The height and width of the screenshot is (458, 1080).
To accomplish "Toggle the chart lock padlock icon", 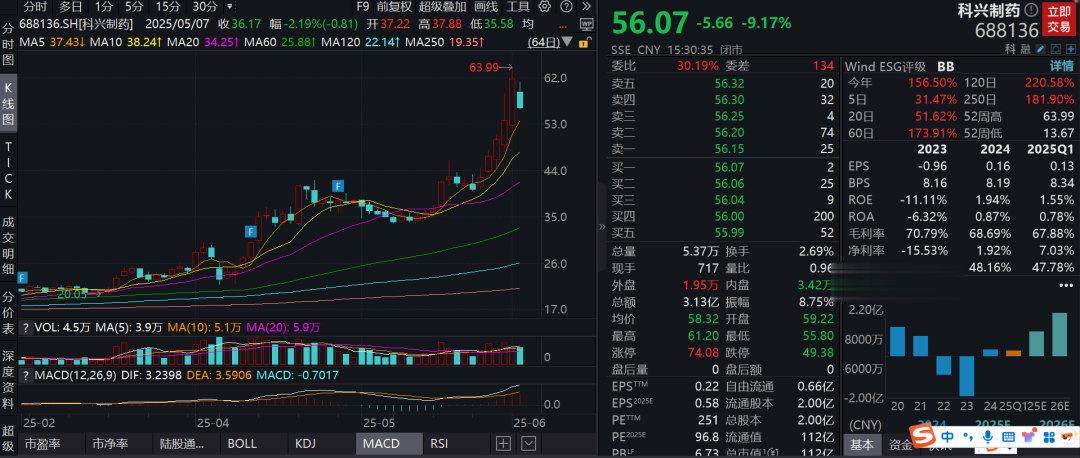I will (x=584, y=43).
